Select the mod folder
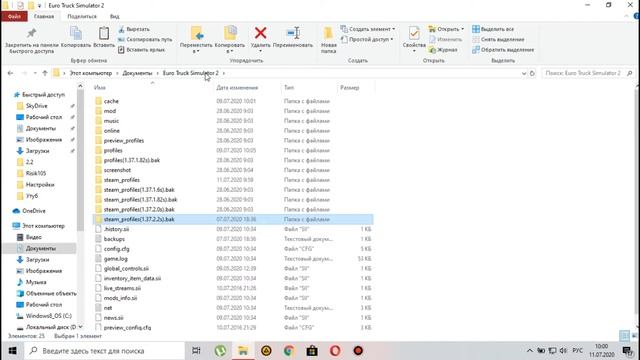 tap(110, 111)
